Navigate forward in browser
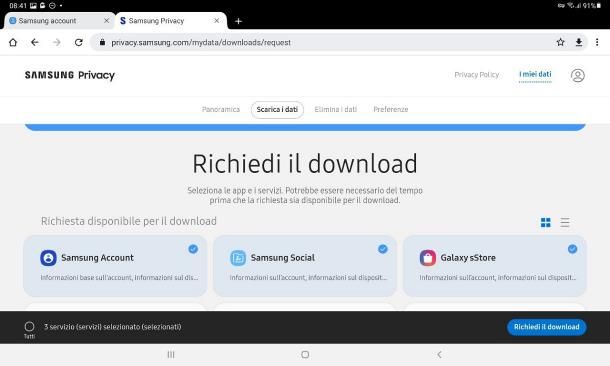The height and width of the screenshot is (366, 610). 57,42
